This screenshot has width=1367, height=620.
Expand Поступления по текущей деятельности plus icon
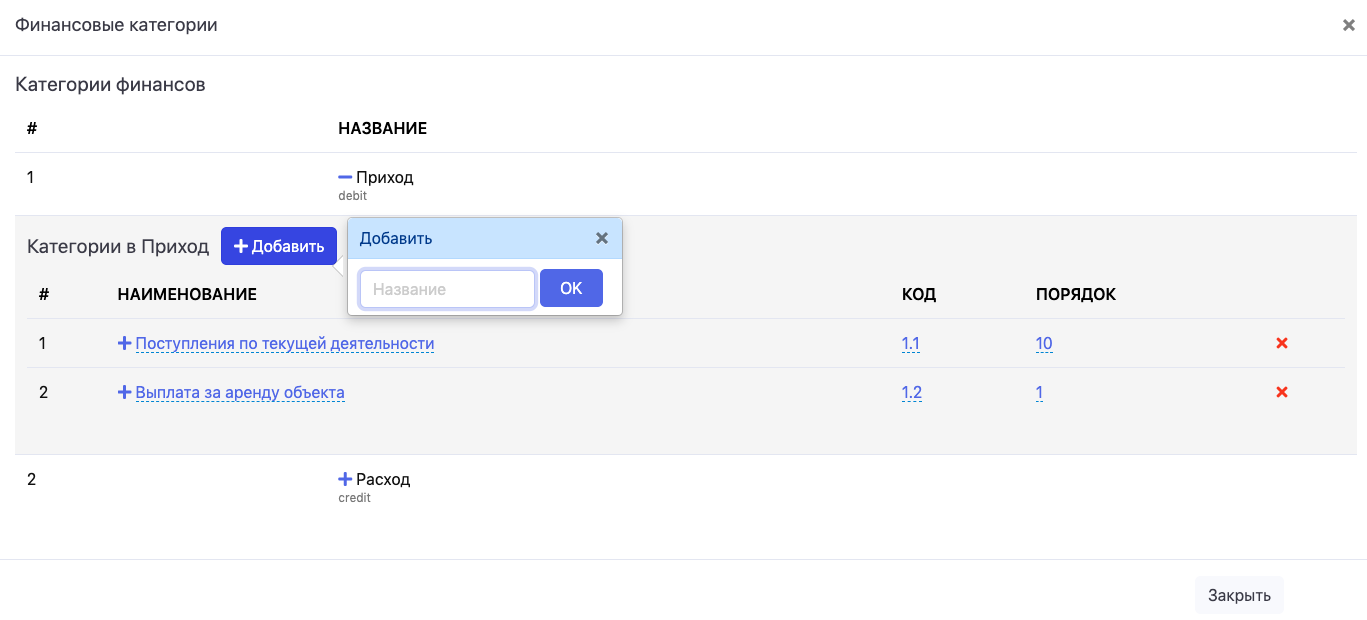[125, 343]
